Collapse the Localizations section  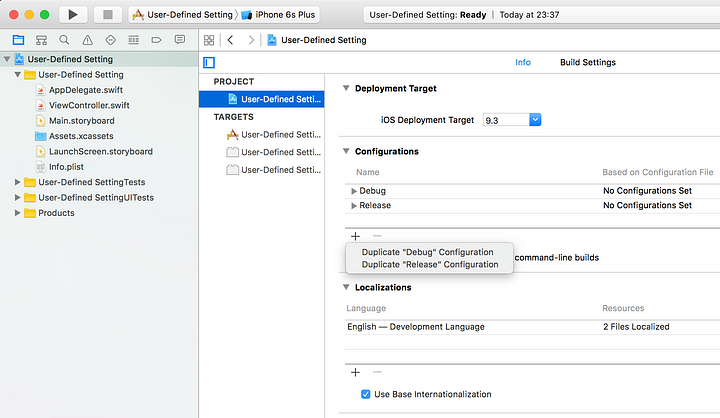click(x=346, y=287)
